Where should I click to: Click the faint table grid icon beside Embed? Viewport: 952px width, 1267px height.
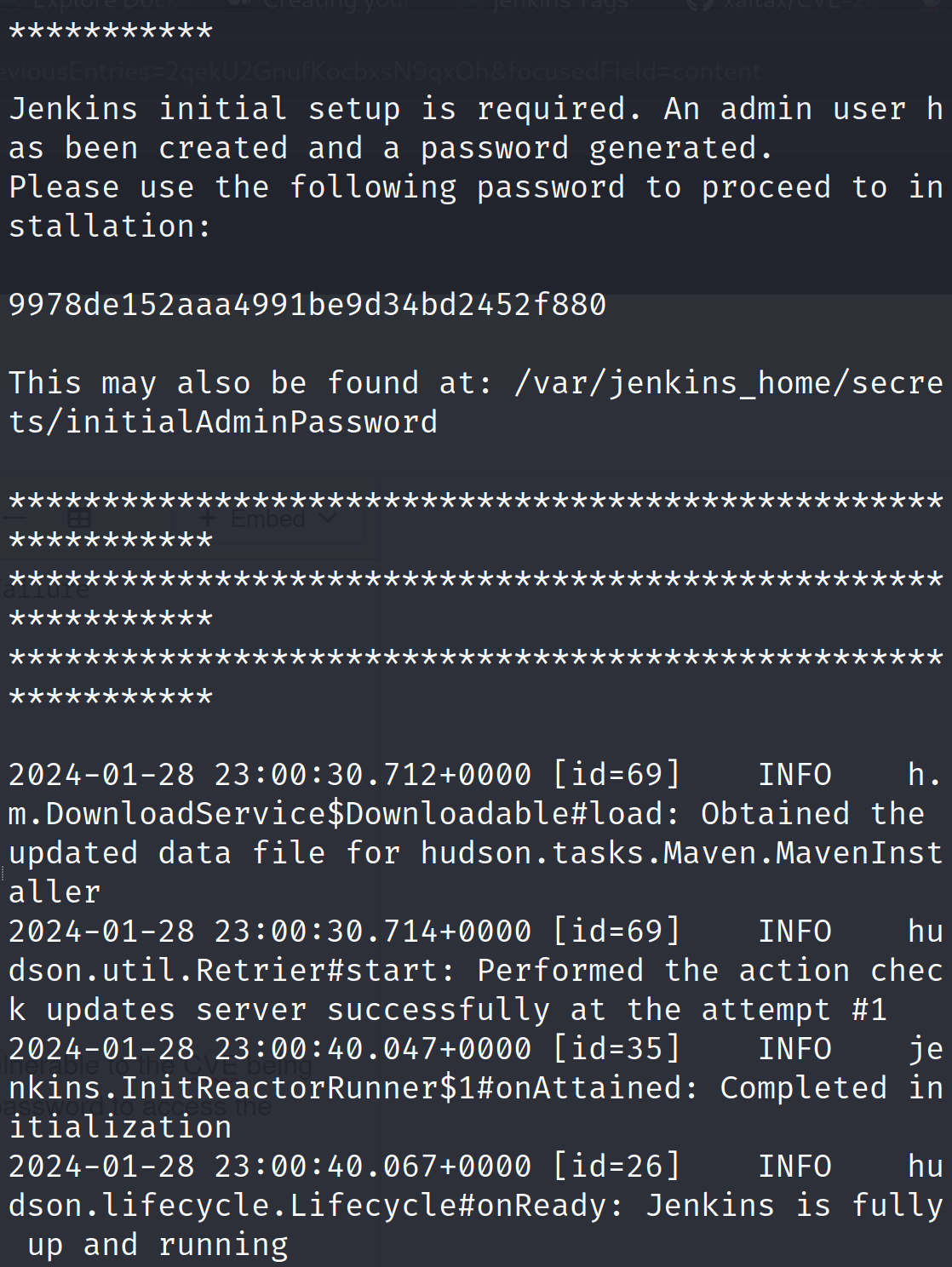tap(79, 517)
